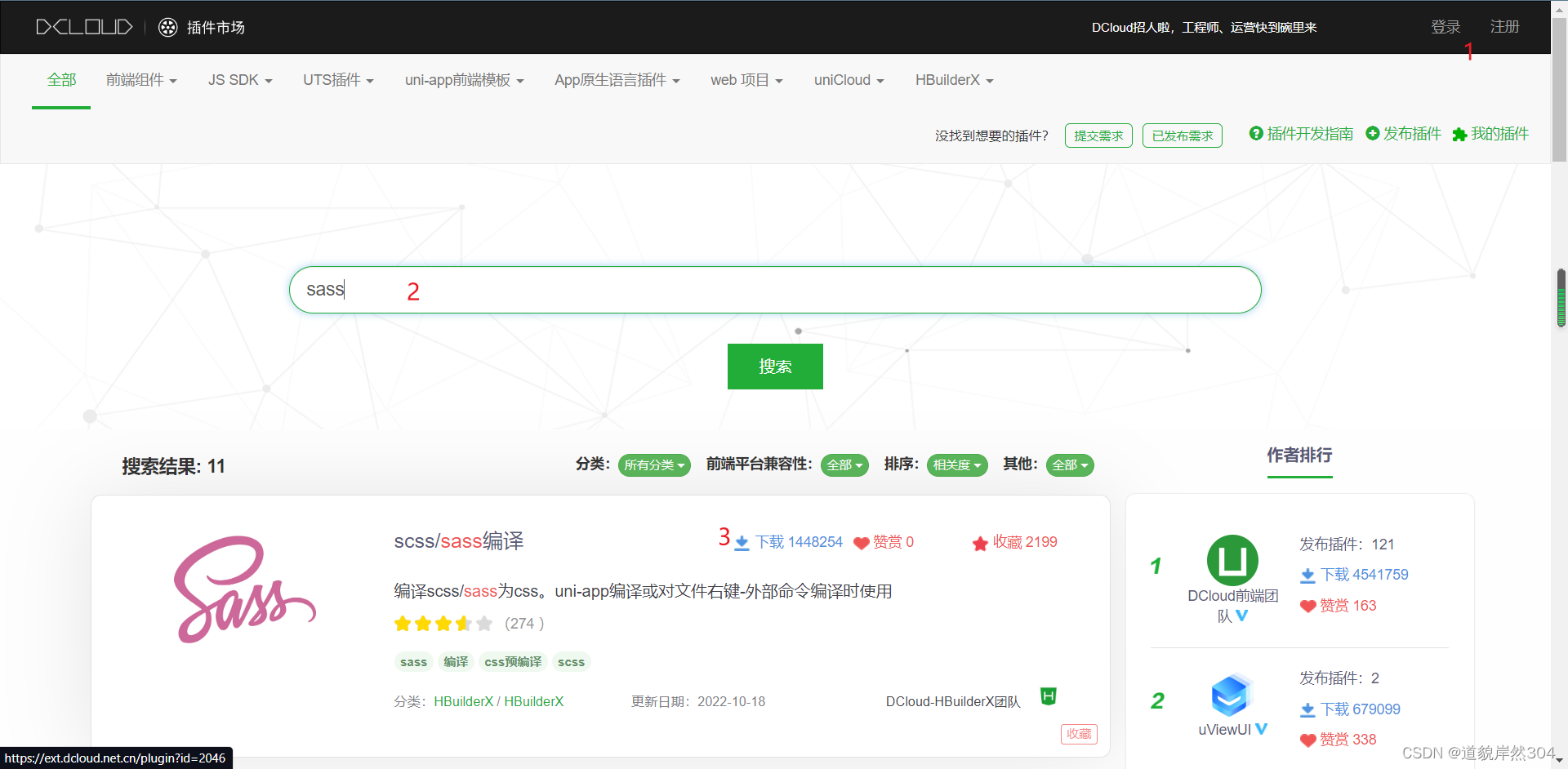Click the 收藏 button on the plugin card

[x=1079, y=734]
